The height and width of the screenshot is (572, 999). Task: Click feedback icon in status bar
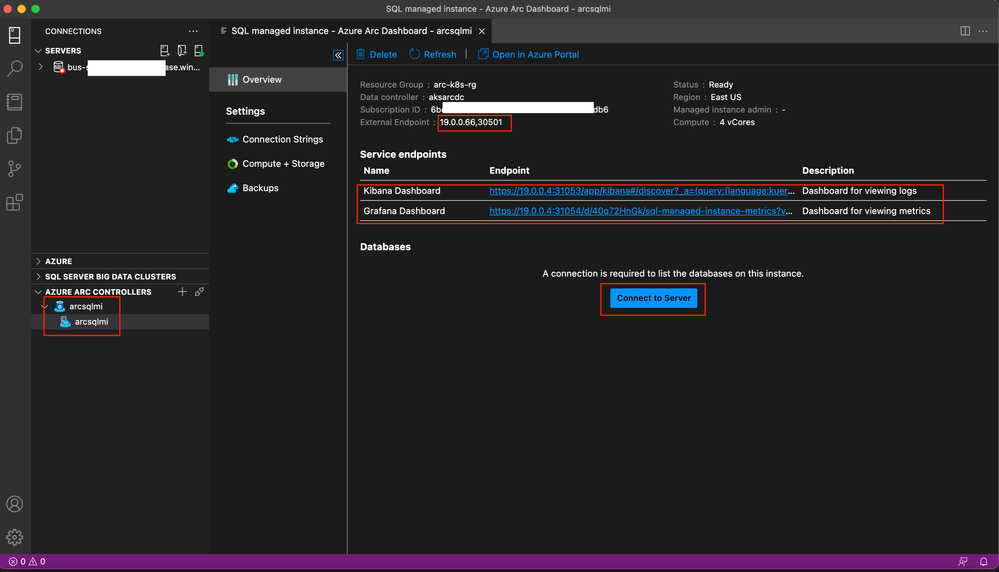tap(963, 561)
